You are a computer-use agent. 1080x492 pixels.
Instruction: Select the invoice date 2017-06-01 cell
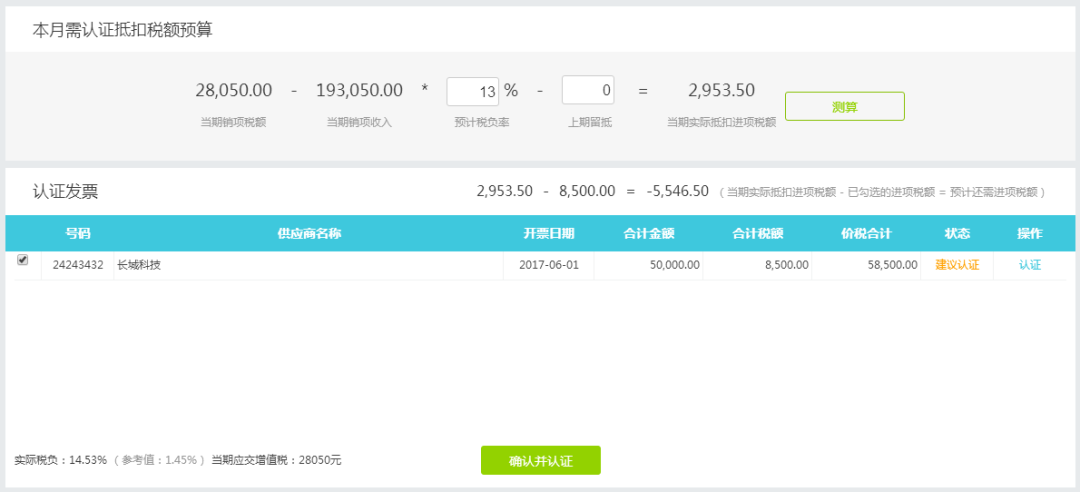pos(549,265)
